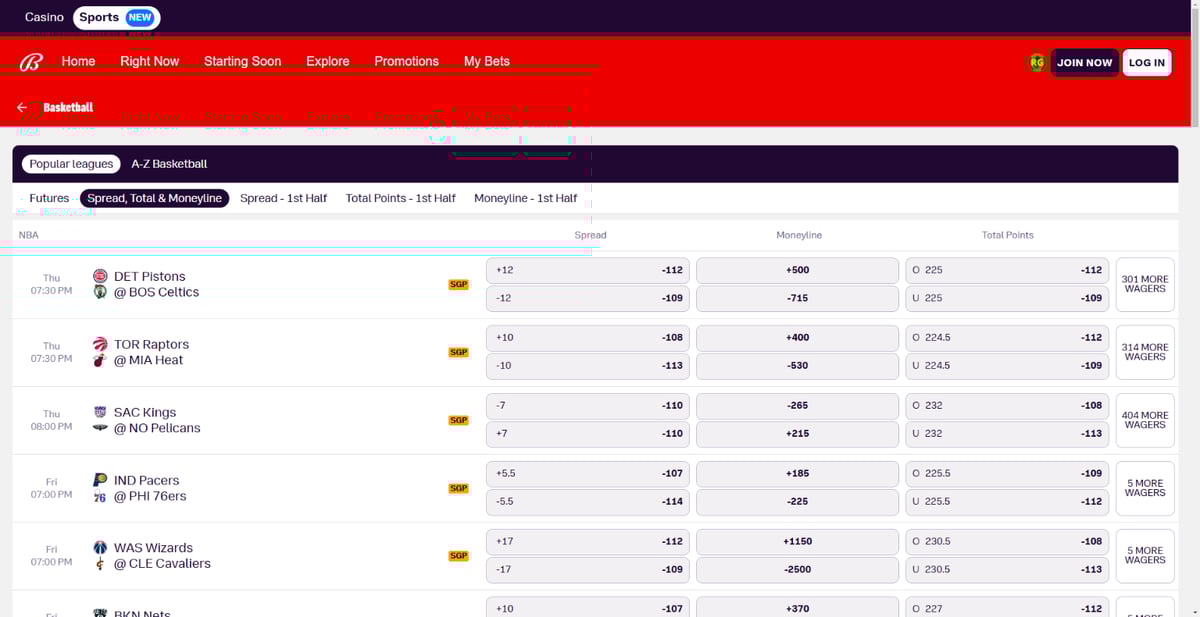This screenshot has height=617, width=1200.
Task: Select Spread, Total & Moneyline filter
Action: 154,198
